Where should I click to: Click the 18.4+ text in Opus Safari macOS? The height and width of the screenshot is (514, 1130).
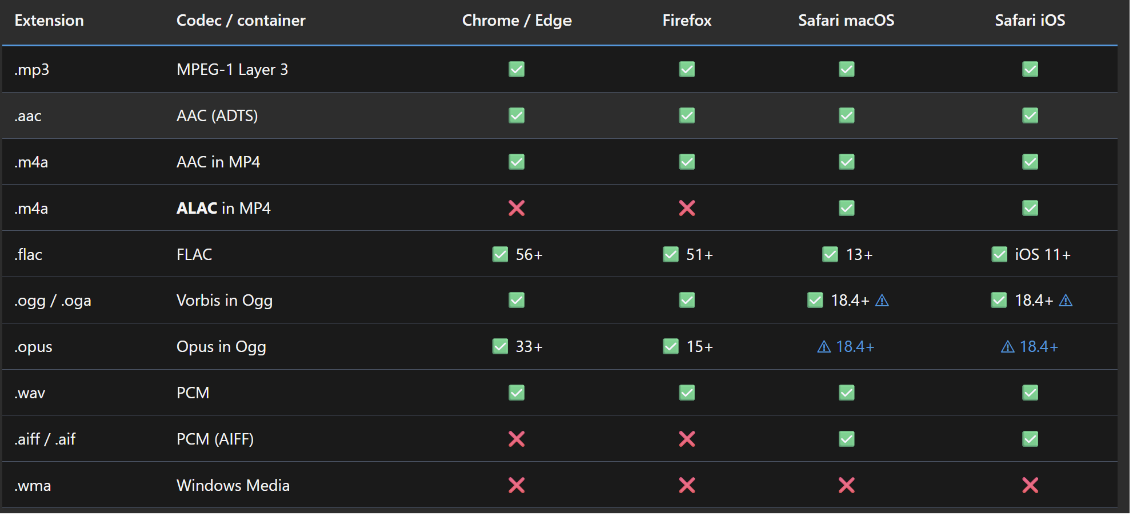(x=855, y=347)
